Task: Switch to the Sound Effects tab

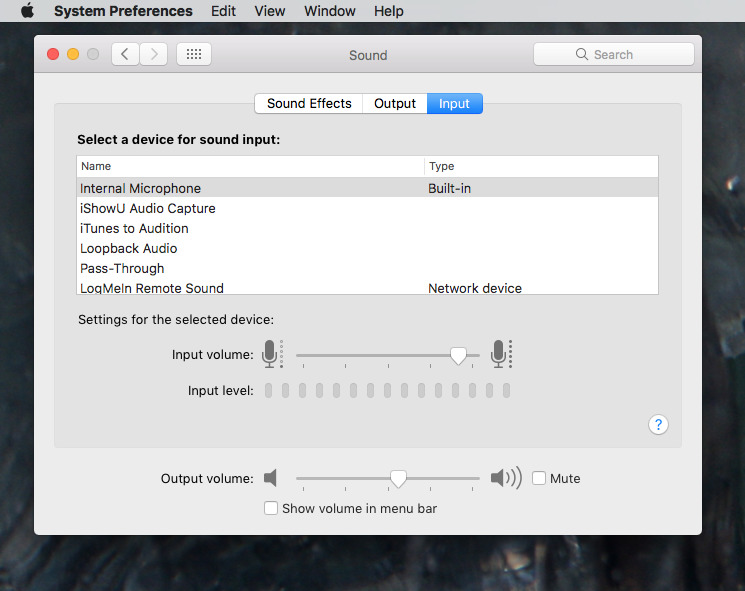Action: pos(309,104)
